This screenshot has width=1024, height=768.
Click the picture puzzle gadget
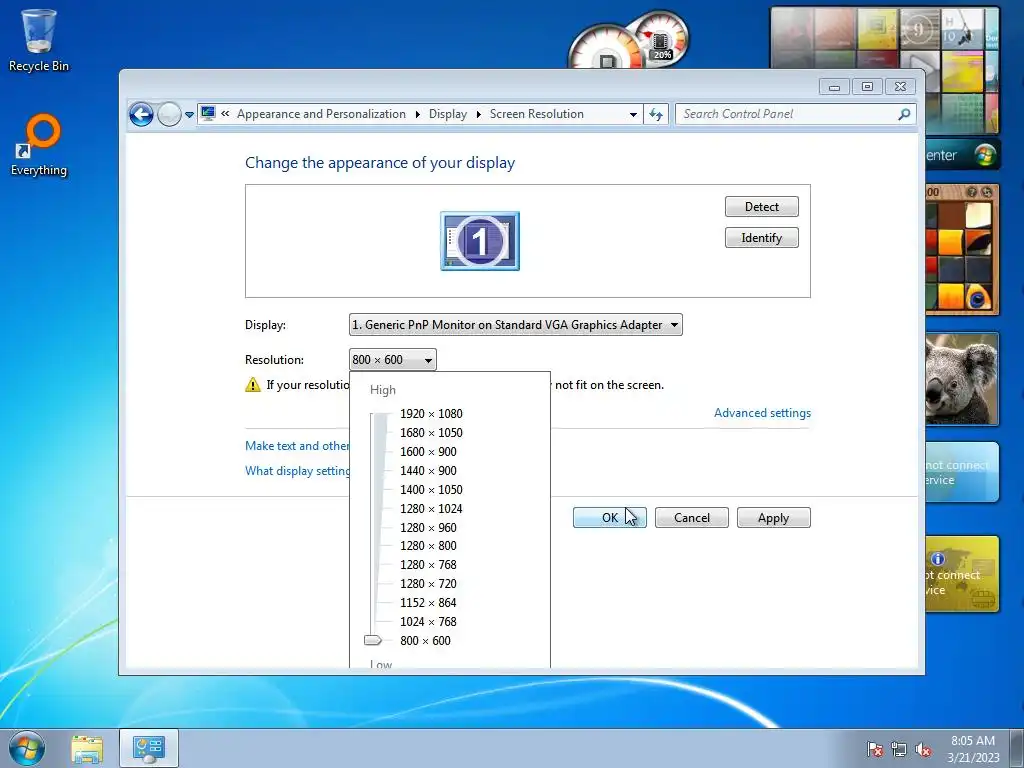click(x=961, y=249)
